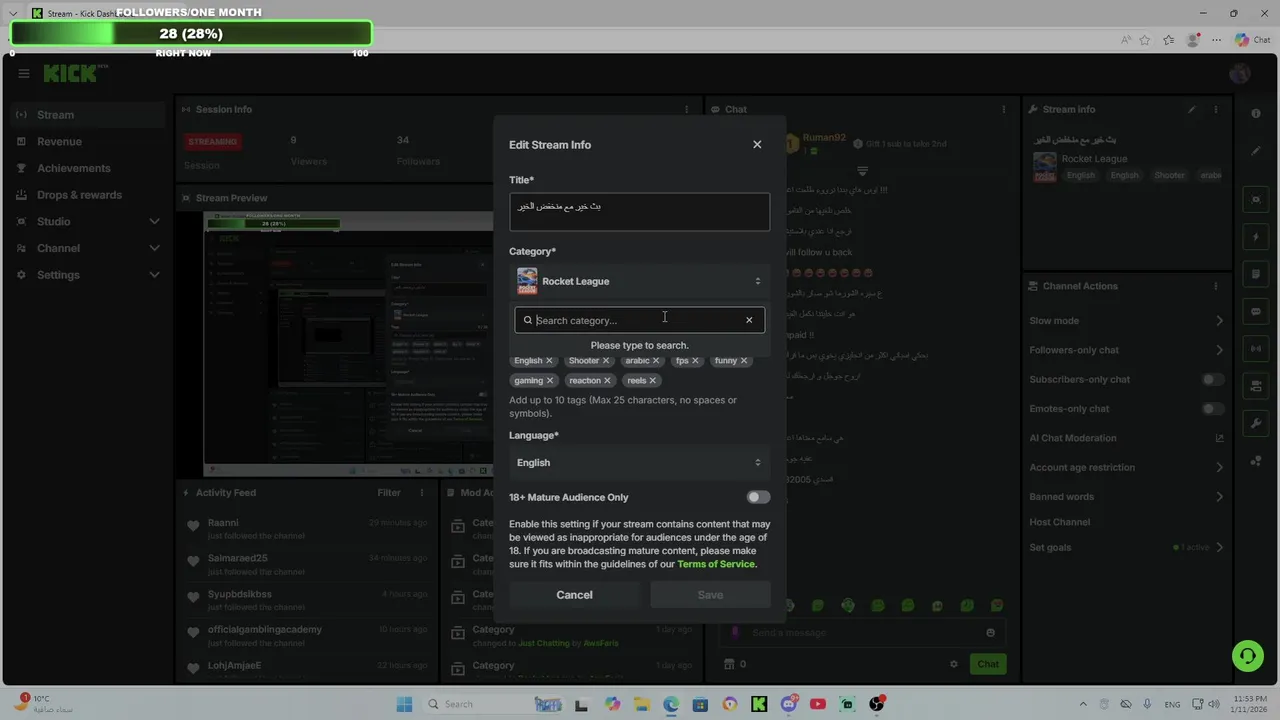The image size is (1280, 720).
Task: Toggle Emotes-only chat
Action: (1213, 408)
